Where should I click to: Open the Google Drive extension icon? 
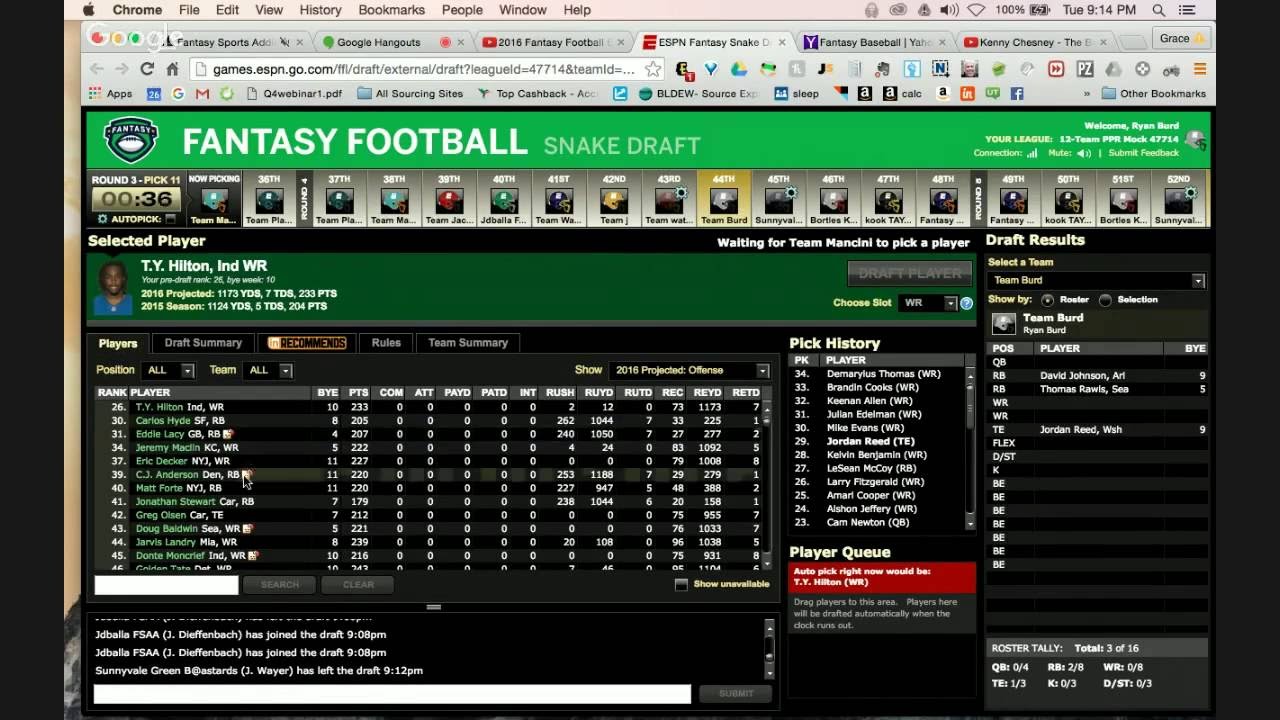coord(738,69)
